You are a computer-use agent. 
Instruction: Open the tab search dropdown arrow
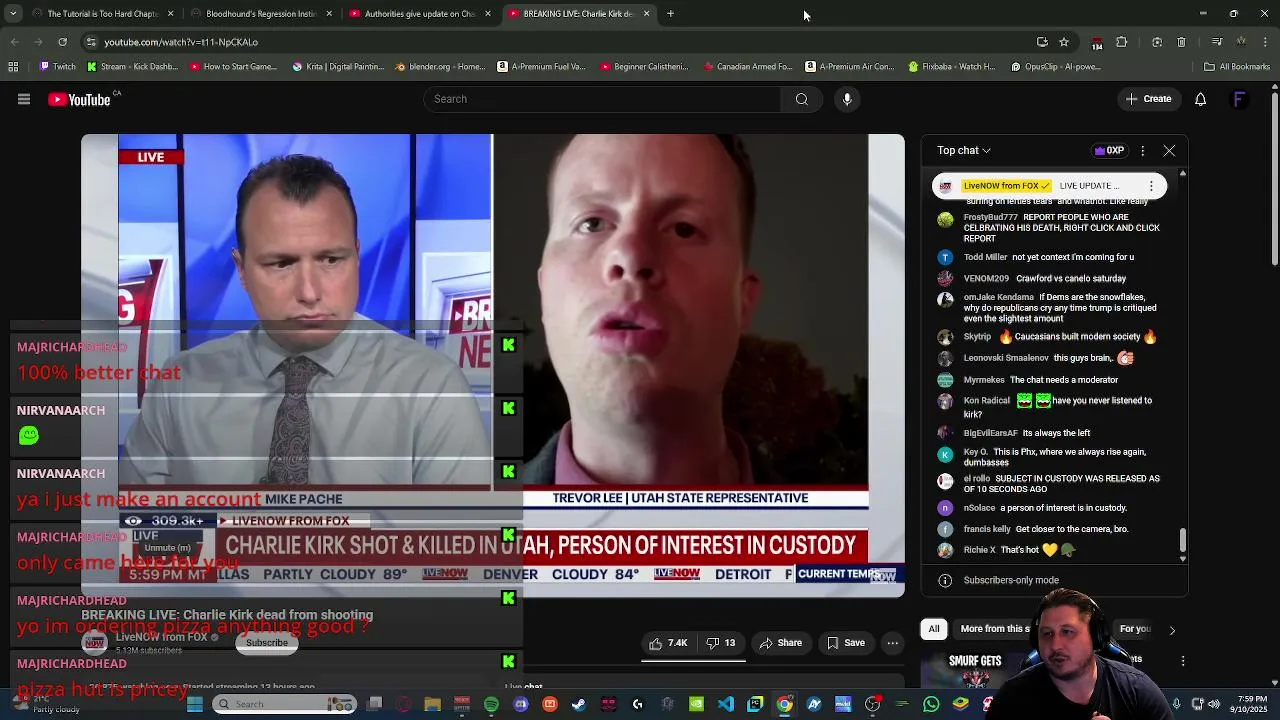tap(13, 14)
